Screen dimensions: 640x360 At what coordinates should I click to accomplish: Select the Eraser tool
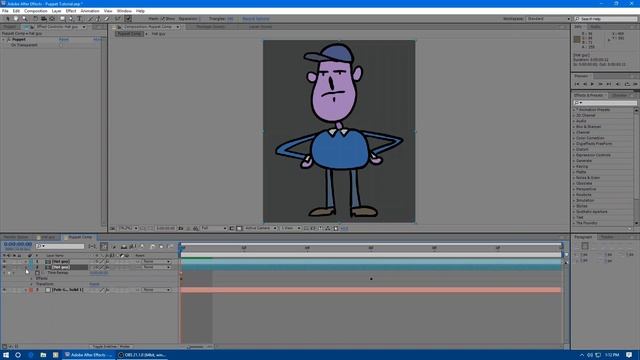point(107,19)
